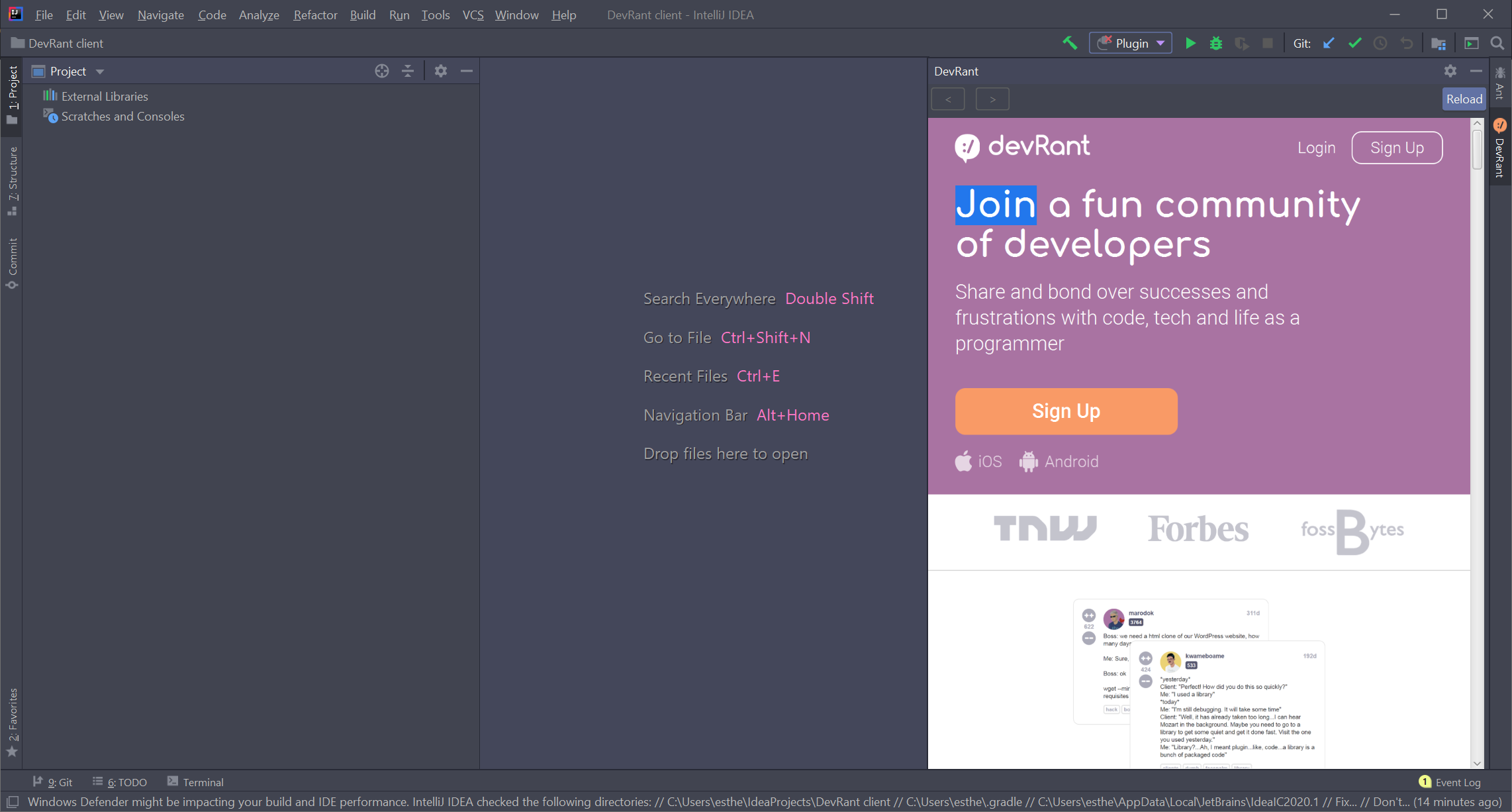Open the Event Log
The image size is (1512, 812).
(x=1456, y=782)
